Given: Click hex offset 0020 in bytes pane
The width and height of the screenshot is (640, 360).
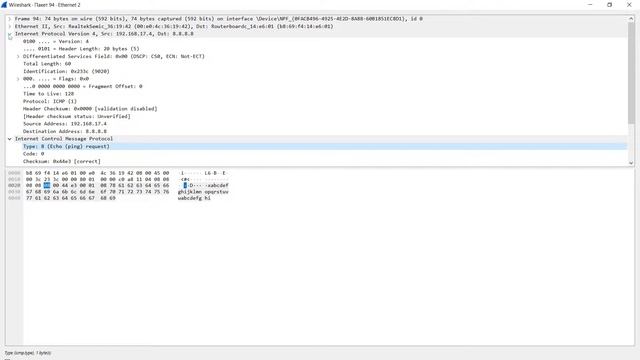Looking at the screenshot, I should click(x=14, y=185).
